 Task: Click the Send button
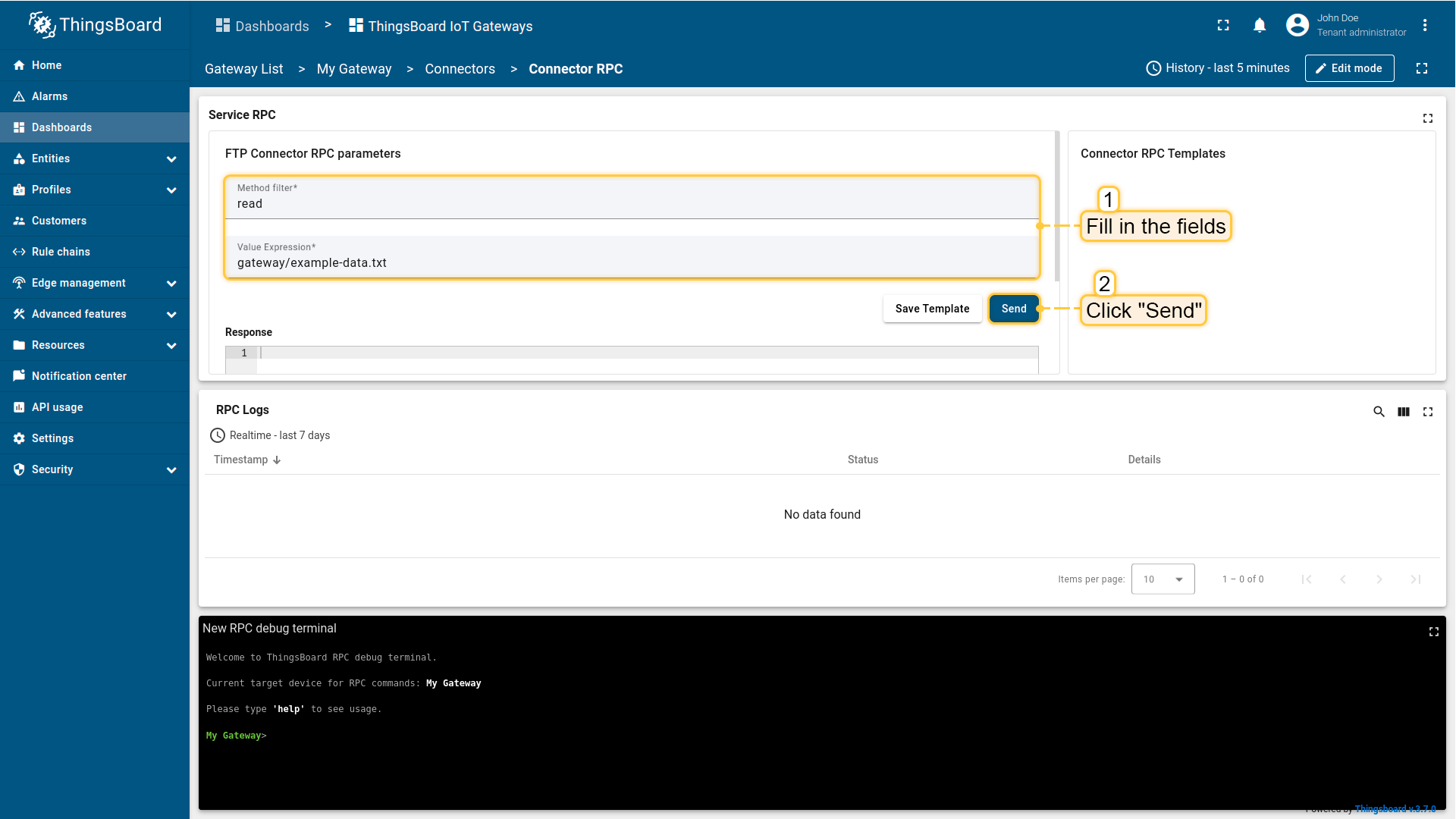[1013, 309]
